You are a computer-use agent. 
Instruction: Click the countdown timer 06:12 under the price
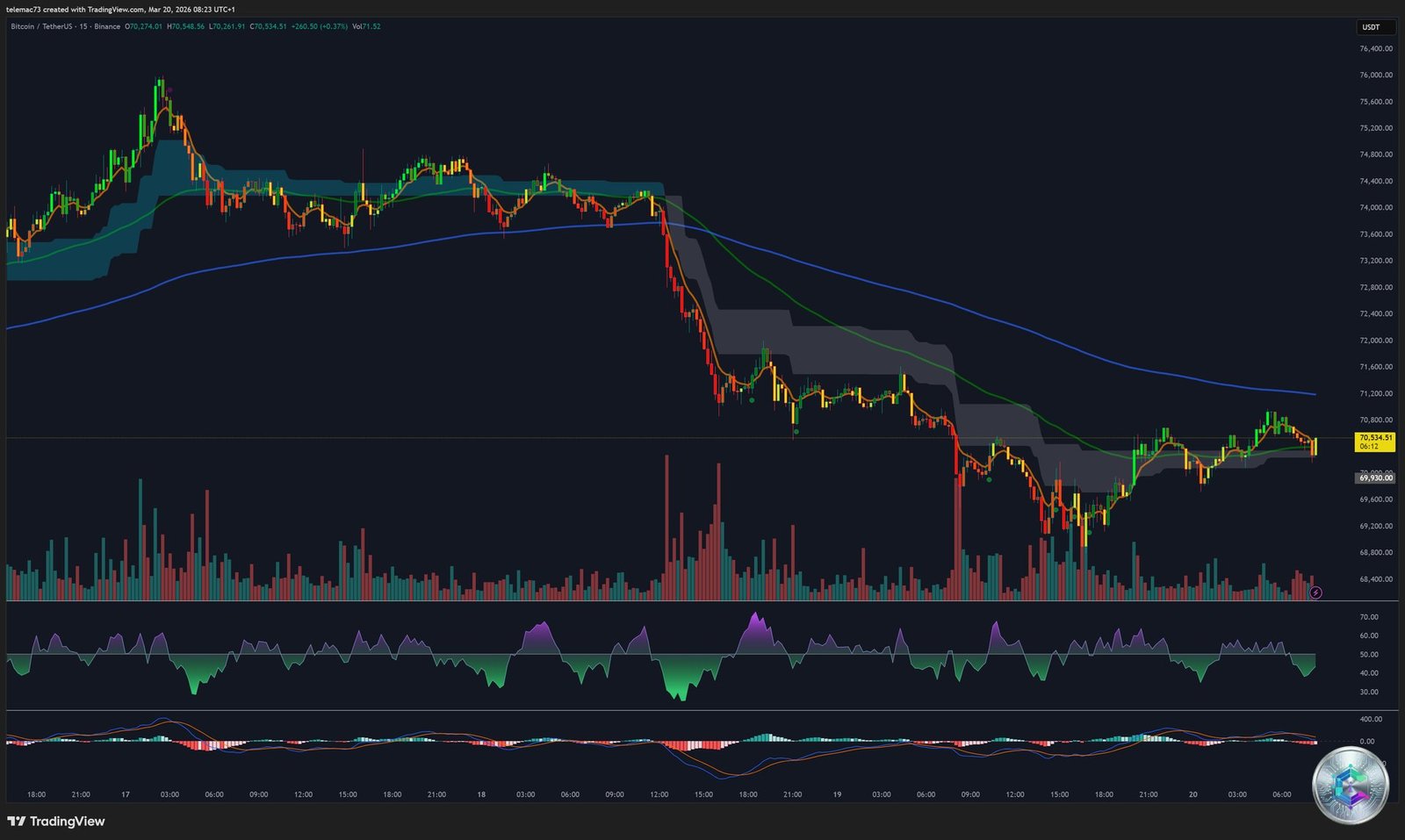[x=1371, y=447]
